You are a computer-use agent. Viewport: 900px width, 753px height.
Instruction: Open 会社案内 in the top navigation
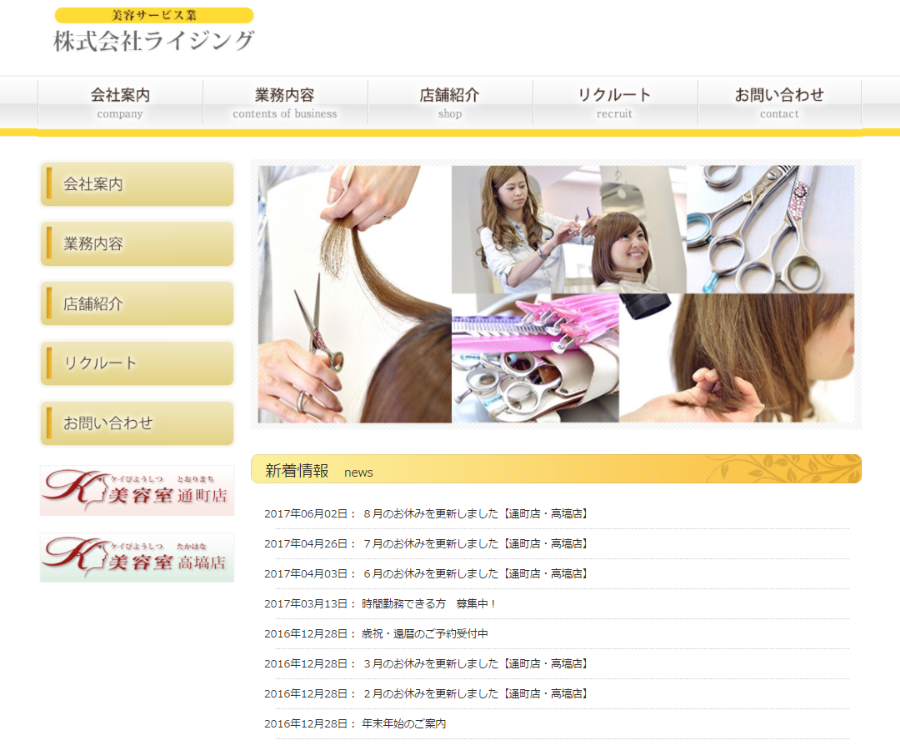pos(120,102)
